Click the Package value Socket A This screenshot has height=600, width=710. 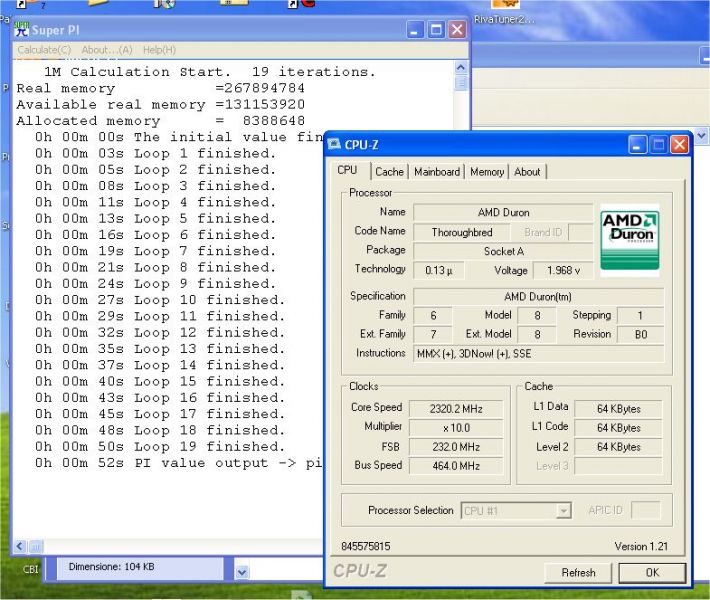[x=503, y=251]
